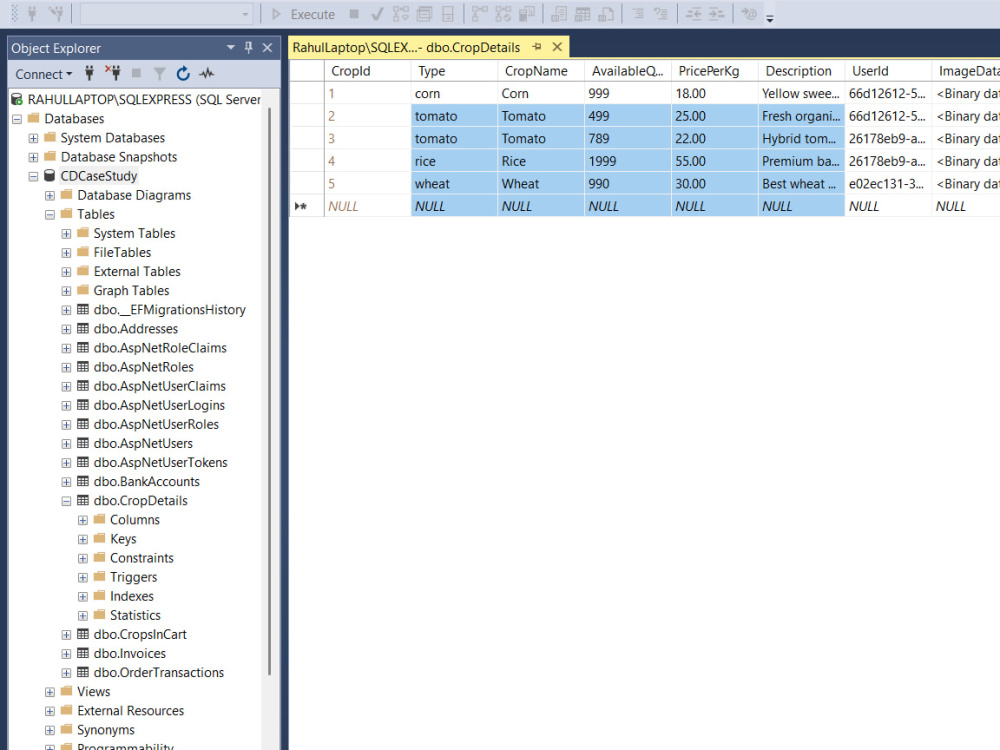The width and height of the screenshot is (1000, 750).
Task: Collapse the Databases node
Action: (x=17, y=119)
